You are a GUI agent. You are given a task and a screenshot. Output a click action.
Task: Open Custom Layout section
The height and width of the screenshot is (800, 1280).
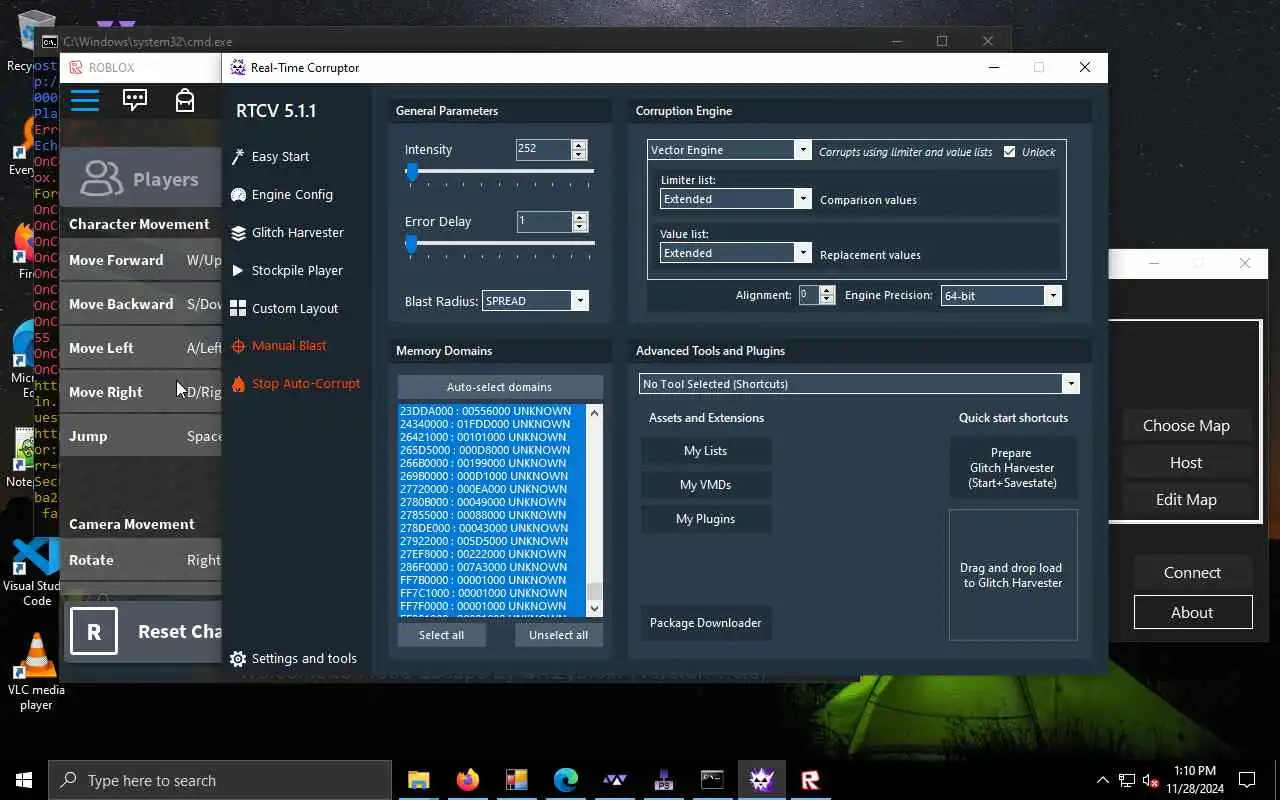(x=295, y=309)
